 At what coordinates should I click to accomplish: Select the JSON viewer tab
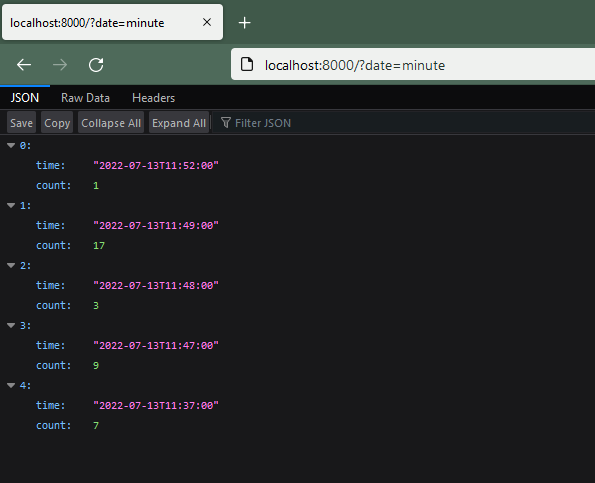pyautogui.click(x=25, y=98)
